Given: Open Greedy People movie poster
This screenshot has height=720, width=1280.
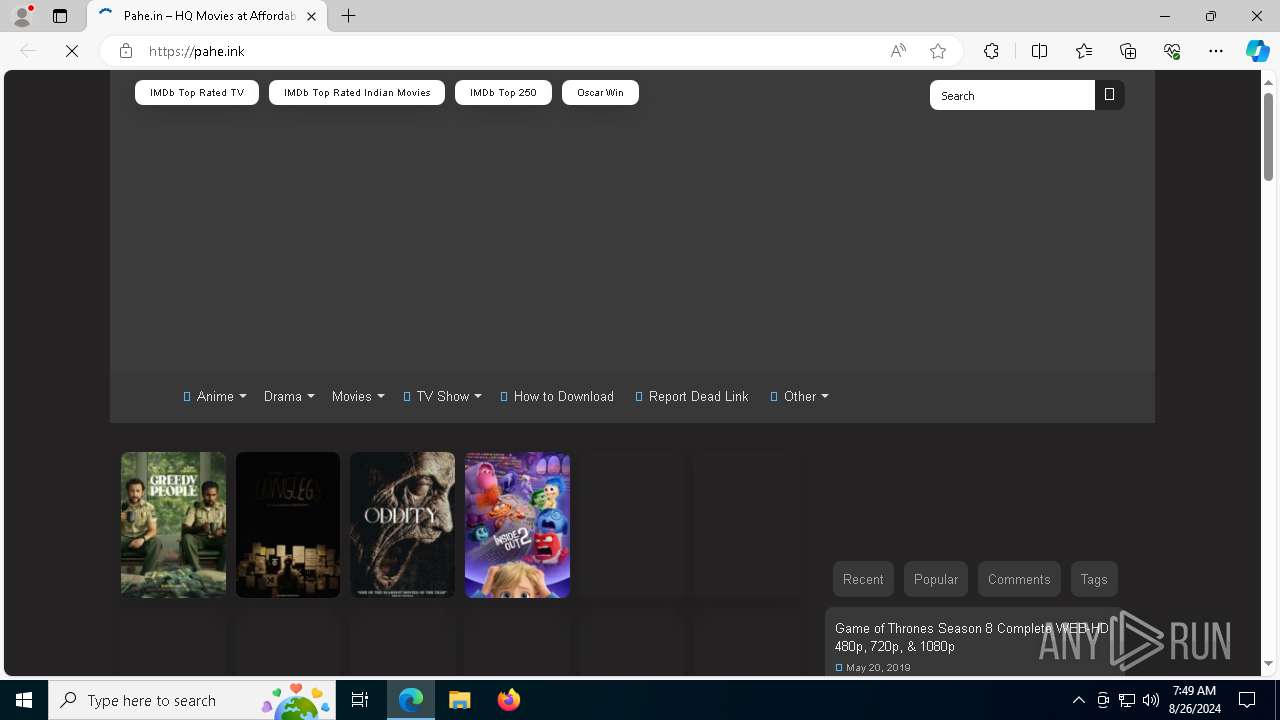Looking at the screenshot, I should [173, 525].
